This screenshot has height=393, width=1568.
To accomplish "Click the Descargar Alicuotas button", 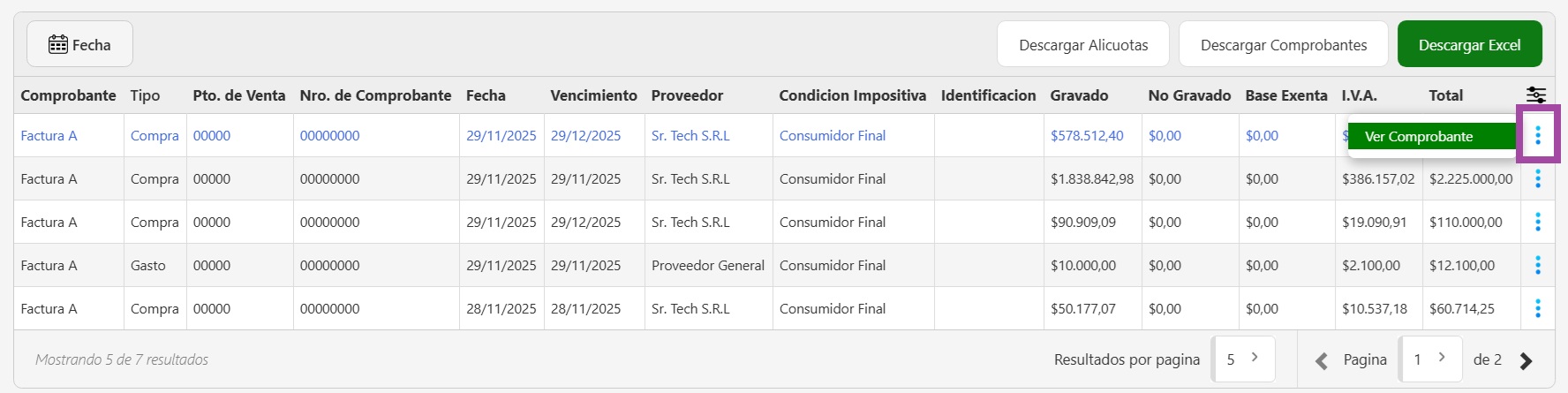I will (1083, 45).
